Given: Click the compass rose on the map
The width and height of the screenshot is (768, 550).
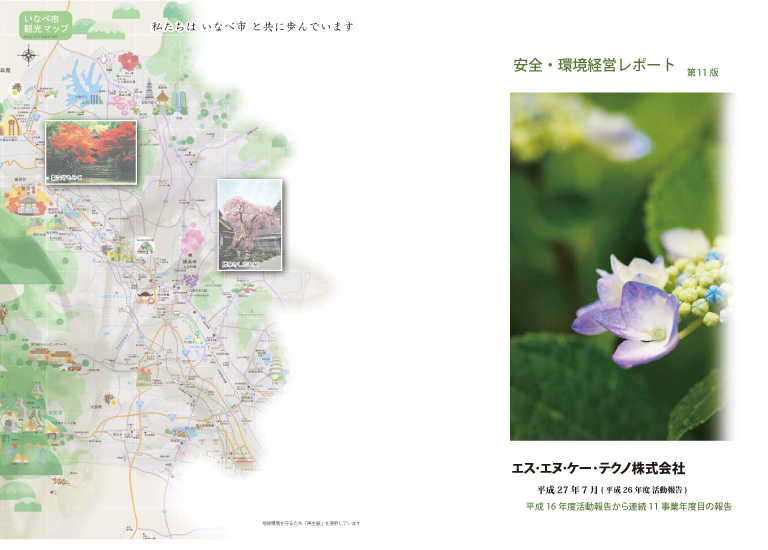Looking at the screenshot, I should tap(29, 55).
